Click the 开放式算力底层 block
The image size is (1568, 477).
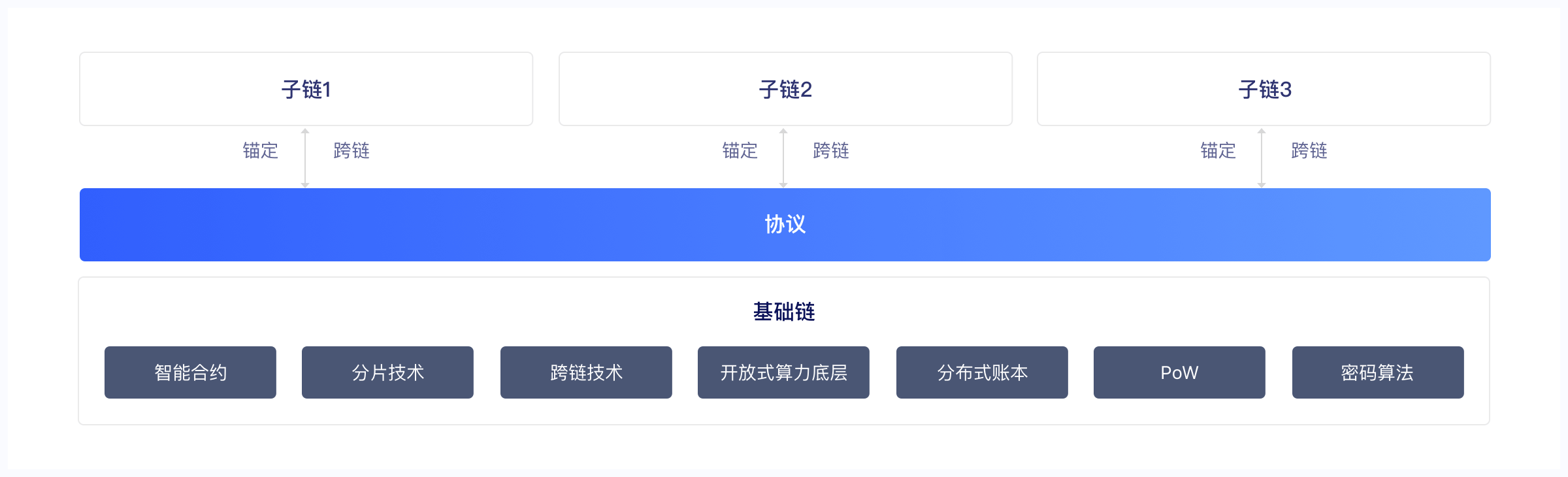(783, 372)
